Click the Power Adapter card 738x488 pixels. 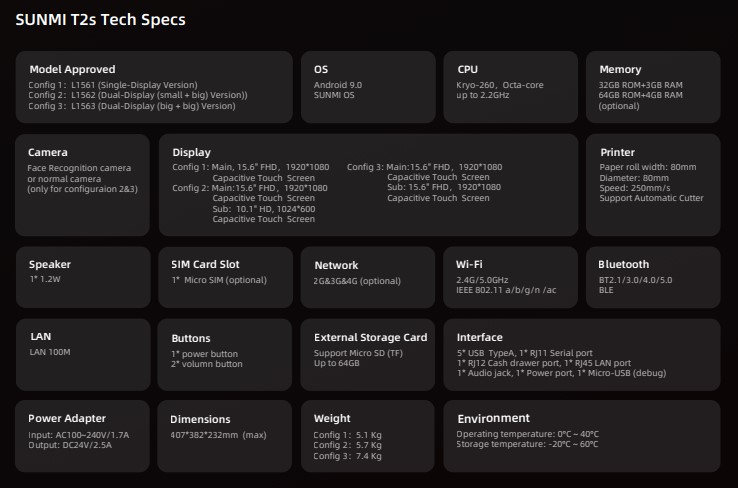coord(82,436)
